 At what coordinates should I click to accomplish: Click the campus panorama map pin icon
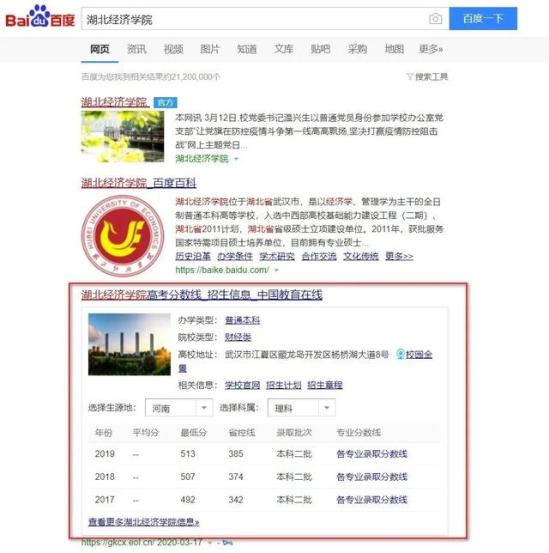(400, 353)
